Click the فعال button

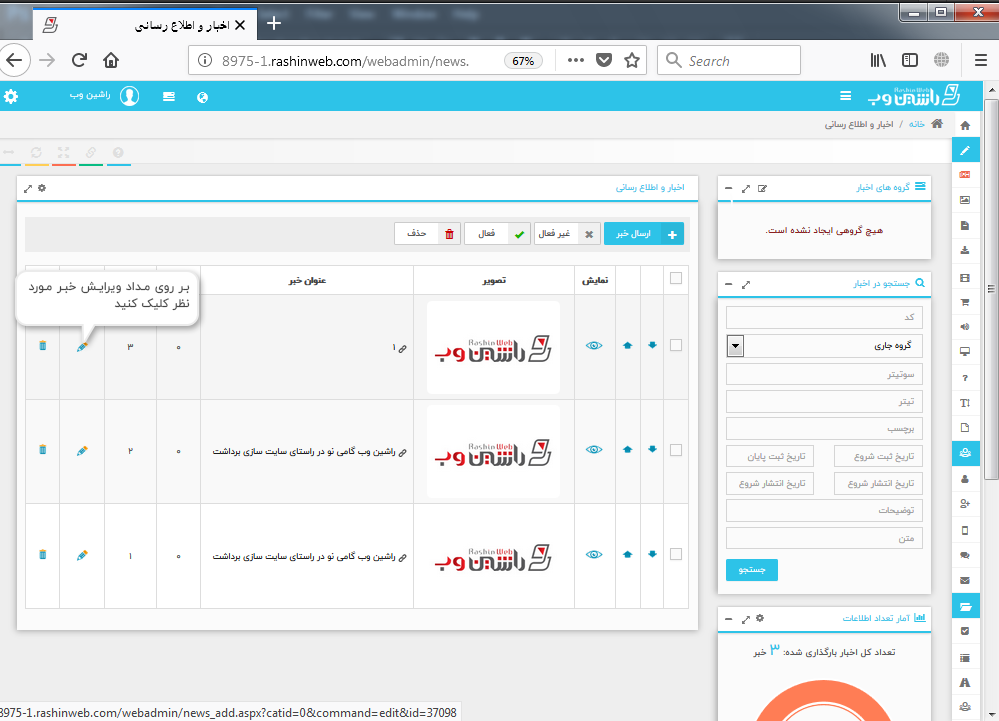(x=497, y=234)
